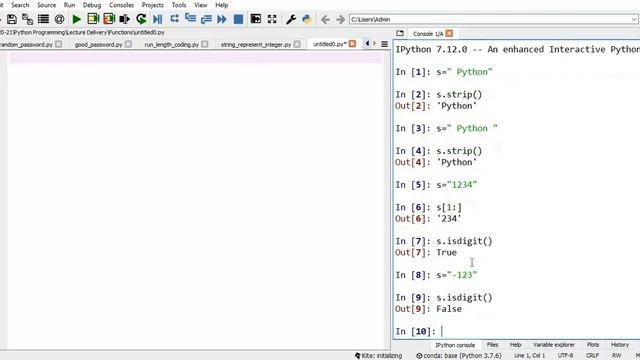Select the Console 1/A tab
640x360 pixels.
pos(428,34)
